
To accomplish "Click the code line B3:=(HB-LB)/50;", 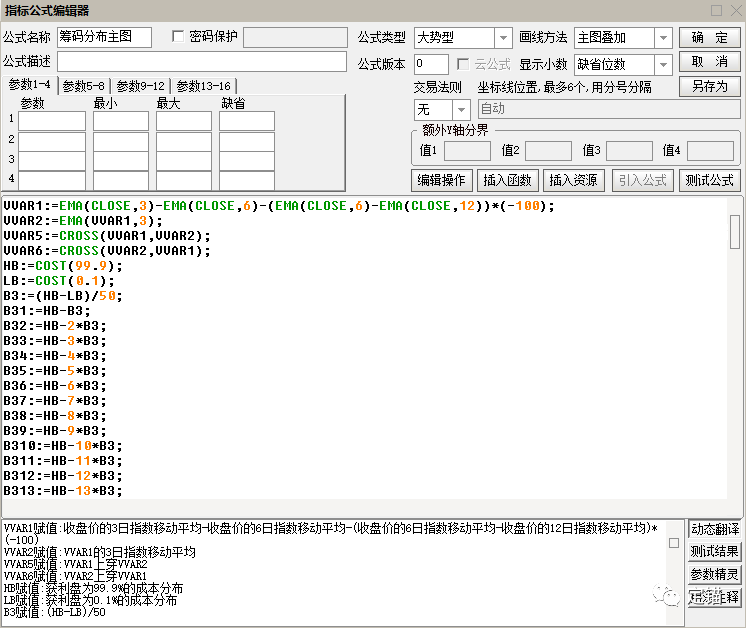I will click(x=63, y=296).
